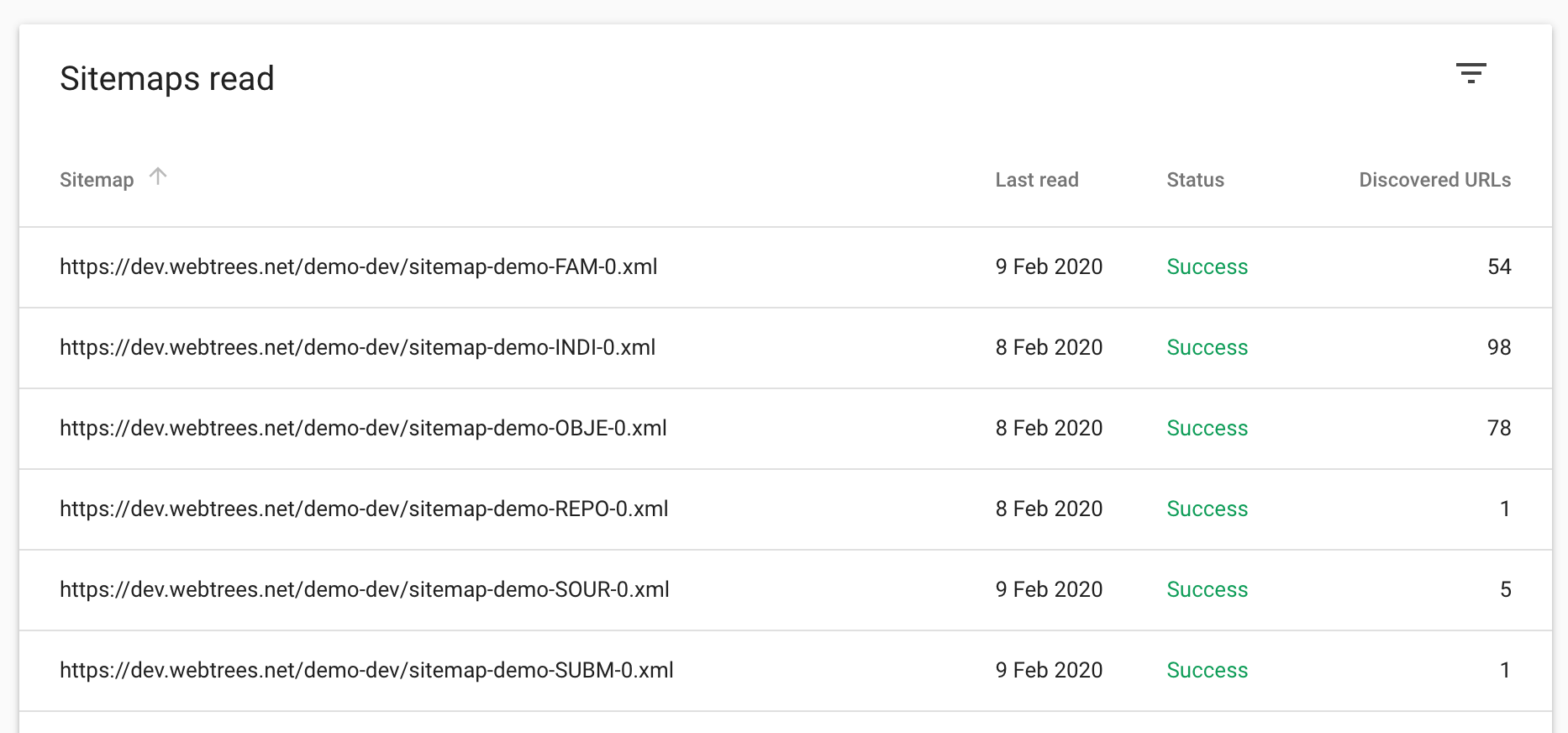The image size is (1568, 733).
Task: Sort table by Status column
Action: (x=1195, y=180)
